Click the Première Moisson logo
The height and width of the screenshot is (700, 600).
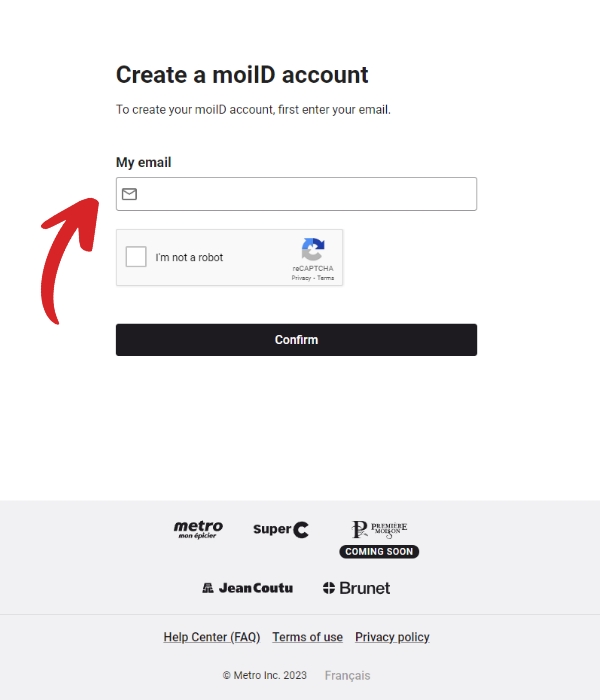pyautogui.click(x=379, y=529)
